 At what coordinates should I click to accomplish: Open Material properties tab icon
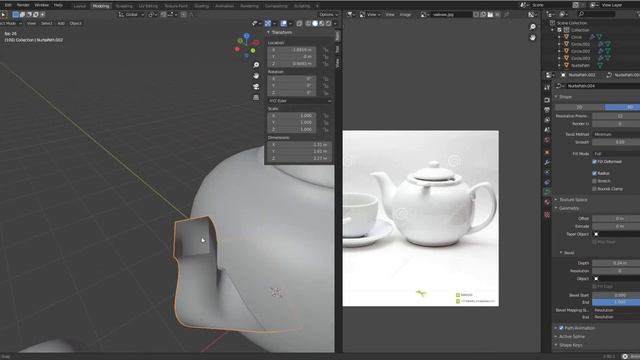tap(547, 202)
